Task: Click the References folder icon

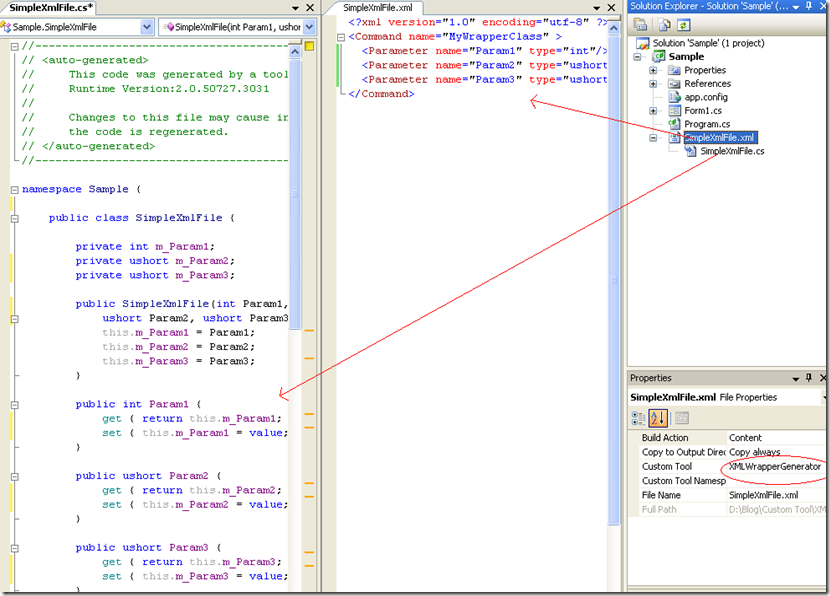Action: [x=674, y=84]
